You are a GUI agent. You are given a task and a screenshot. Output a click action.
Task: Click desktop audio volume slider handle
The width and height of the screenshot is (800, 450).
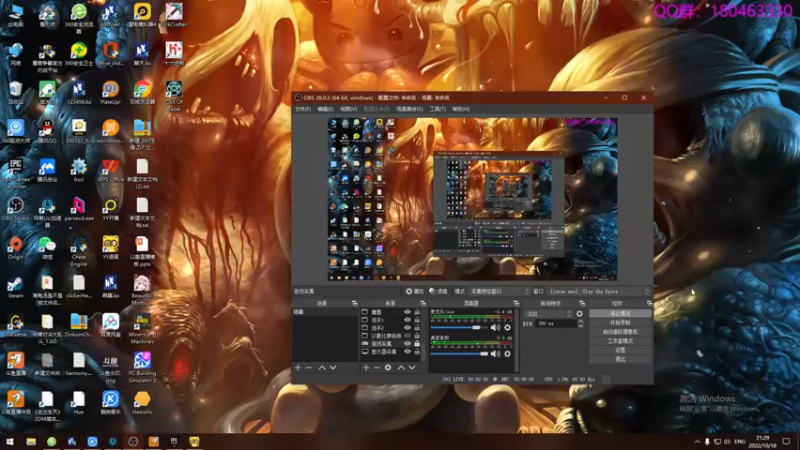tap(484, 354)
